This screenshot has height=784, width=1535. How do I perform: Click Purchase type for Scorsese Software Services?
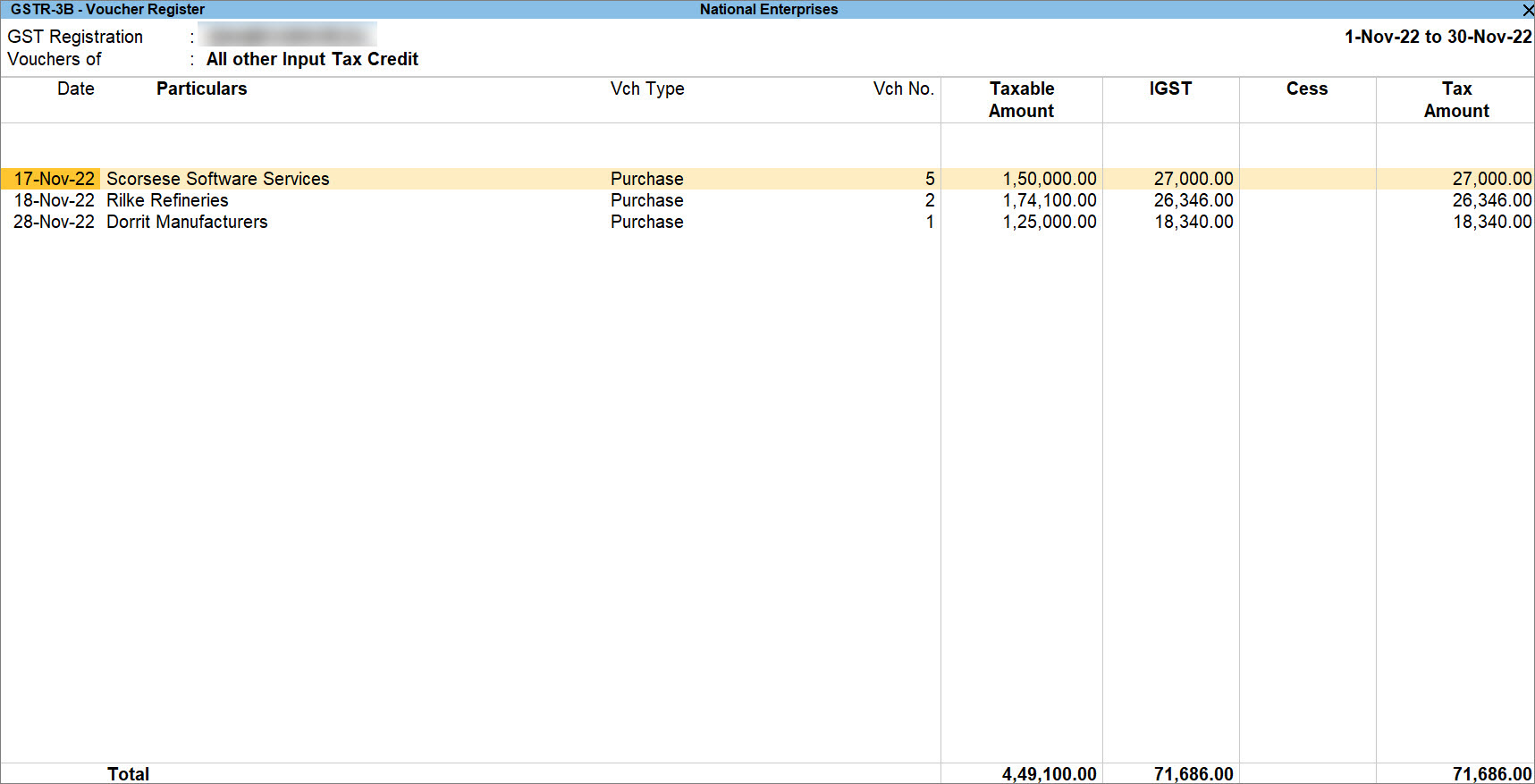(647, 179)
